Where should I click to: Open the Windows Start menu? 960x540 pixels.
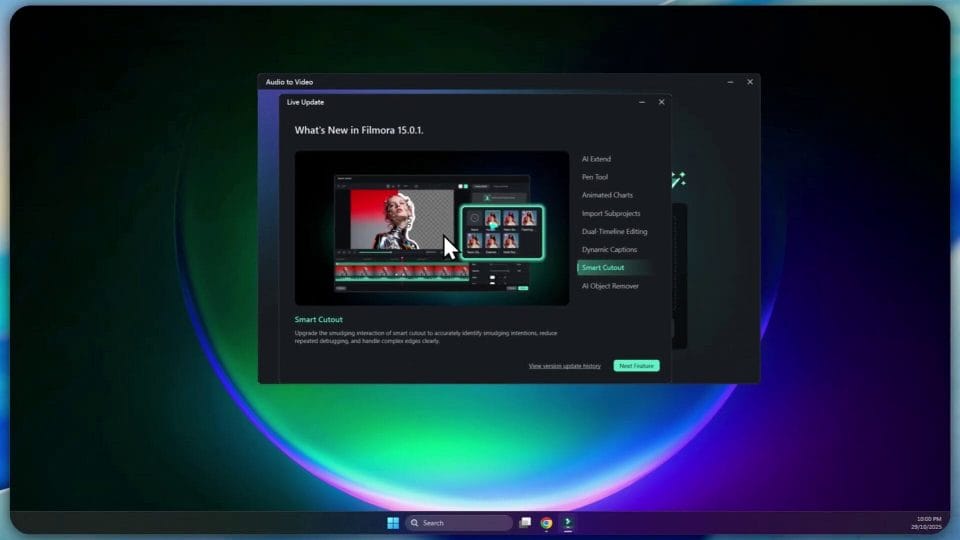point(392,522)
